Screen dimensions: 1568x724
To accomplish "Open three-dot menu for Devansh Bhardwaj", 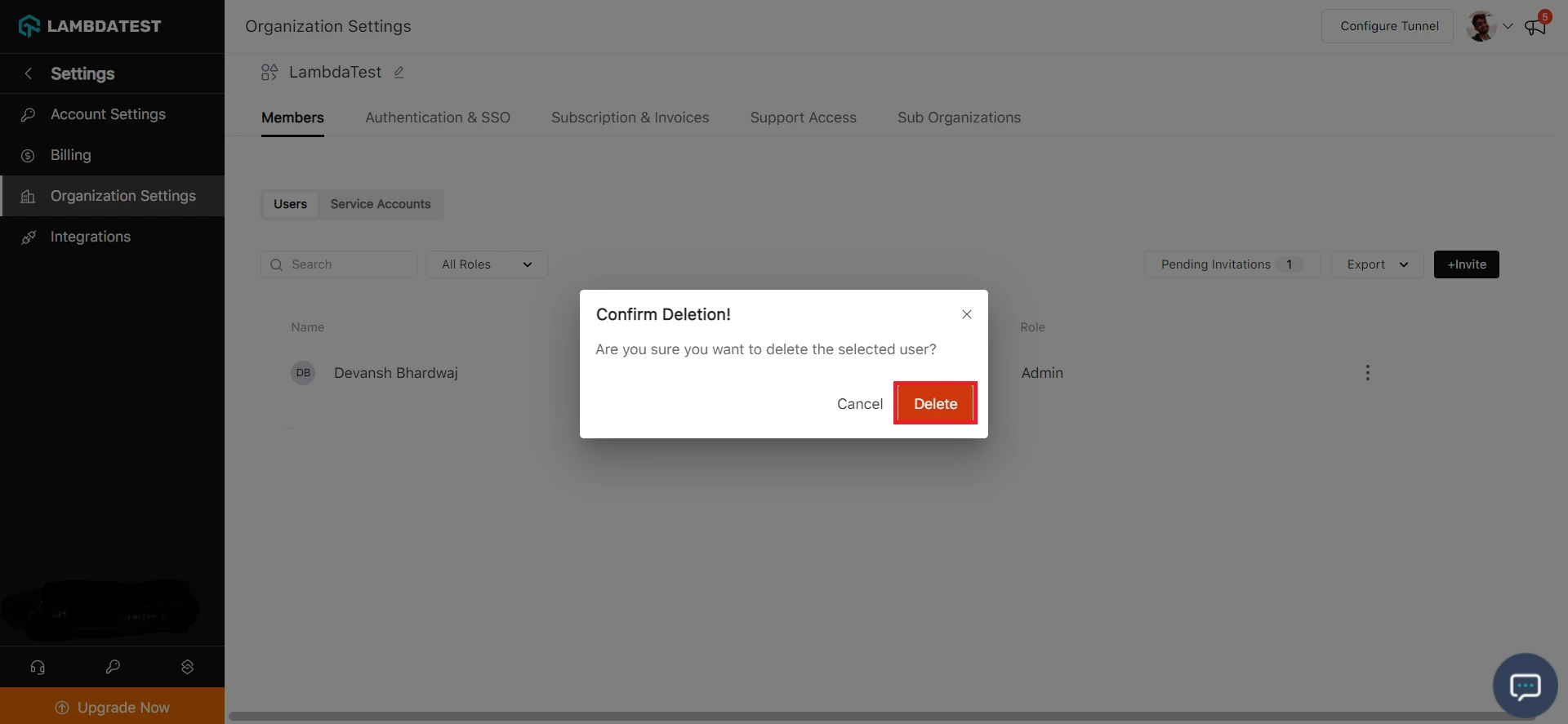I will click(1367, 373).
